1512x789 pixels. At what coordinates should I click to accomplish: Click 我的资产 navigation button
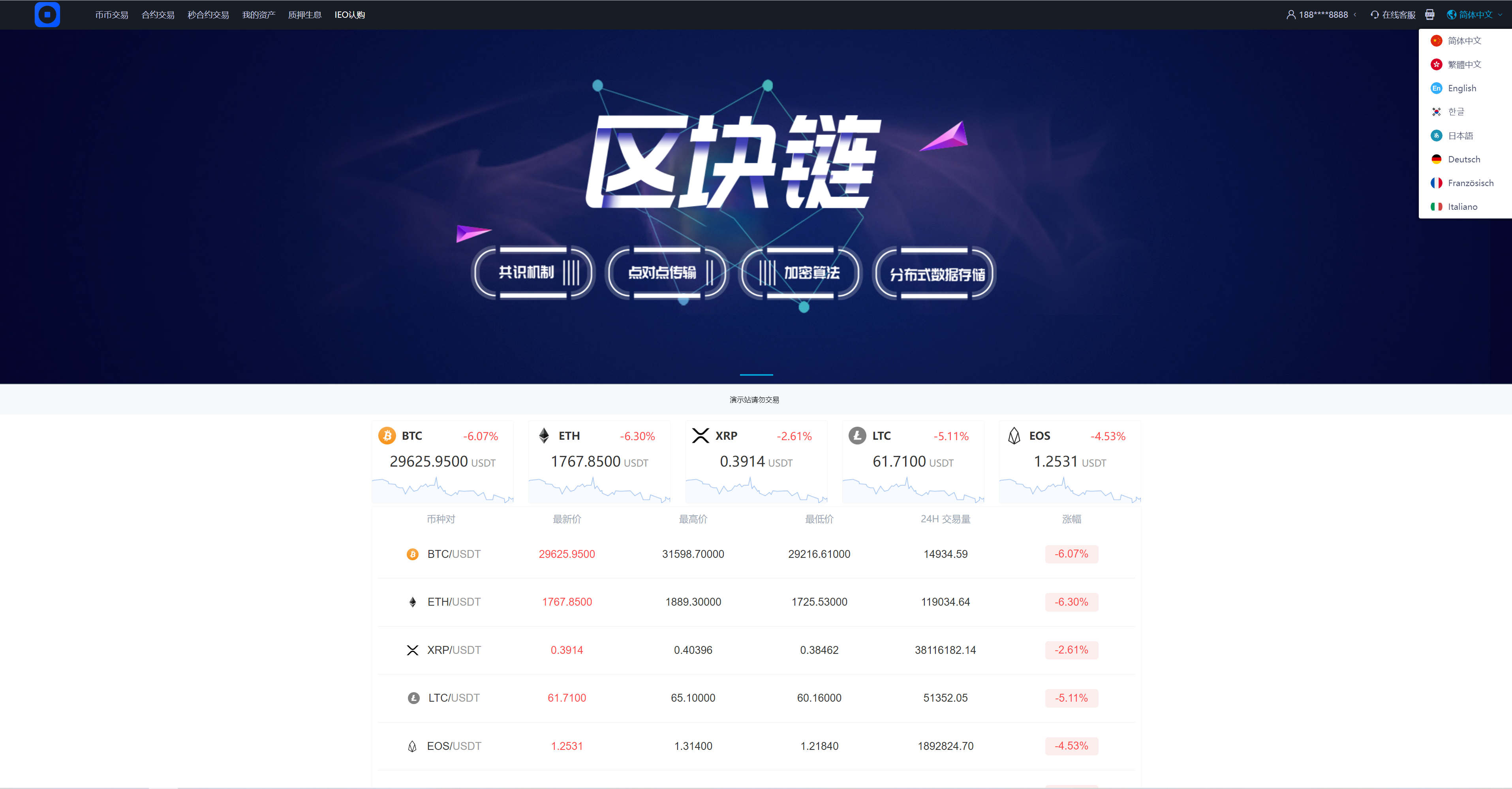257,14
